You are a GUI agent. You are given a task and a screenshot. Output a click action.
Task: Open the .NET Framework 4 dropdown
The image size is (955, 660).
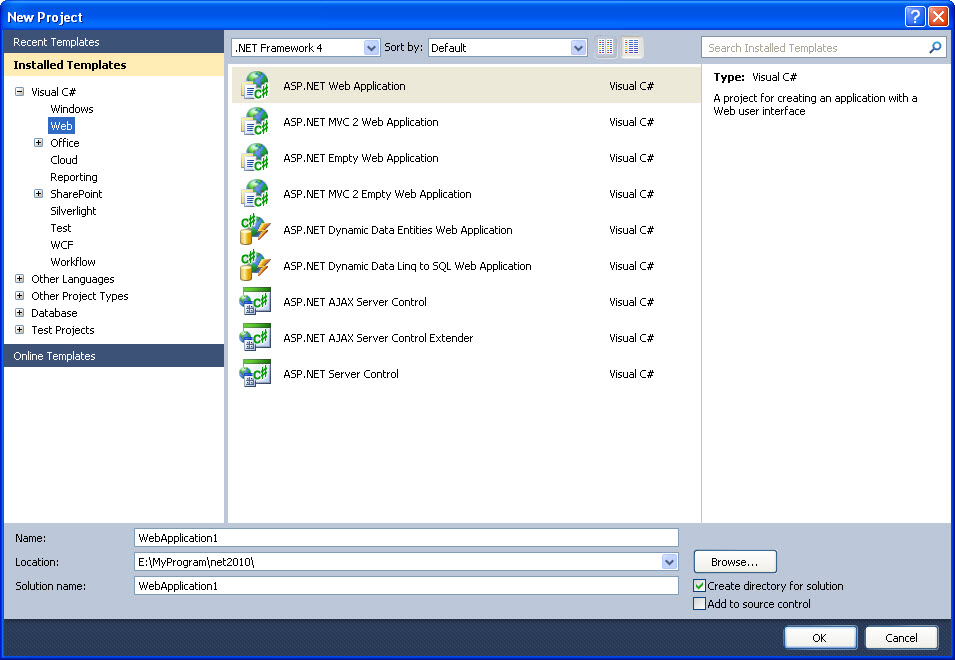[x=371, y=47]
